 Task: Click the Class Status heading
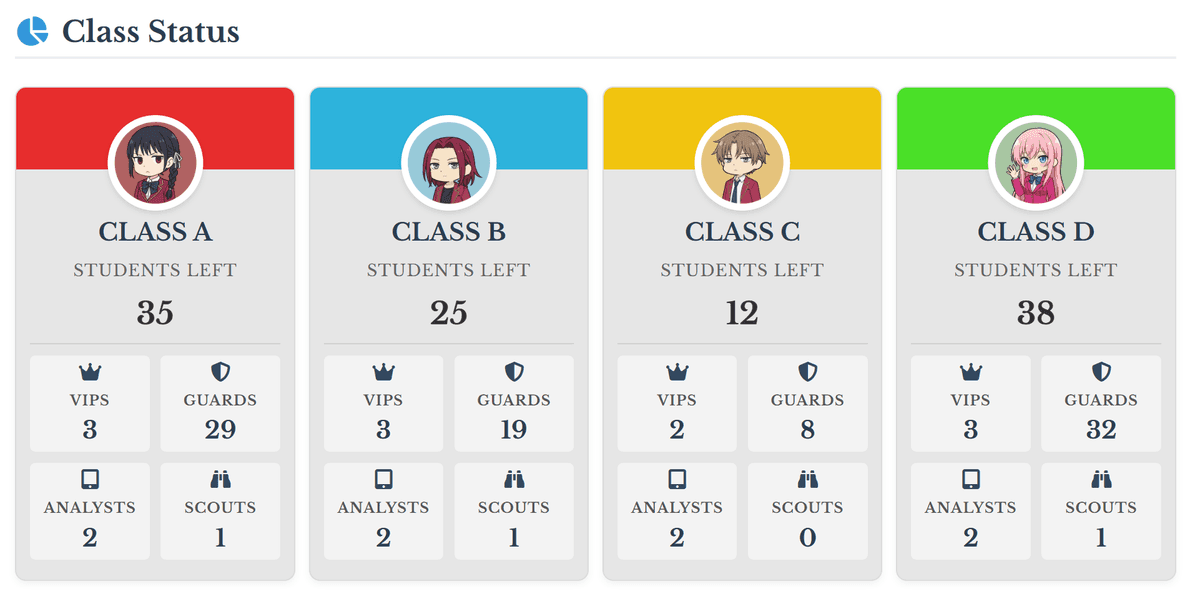click(151, 32)
